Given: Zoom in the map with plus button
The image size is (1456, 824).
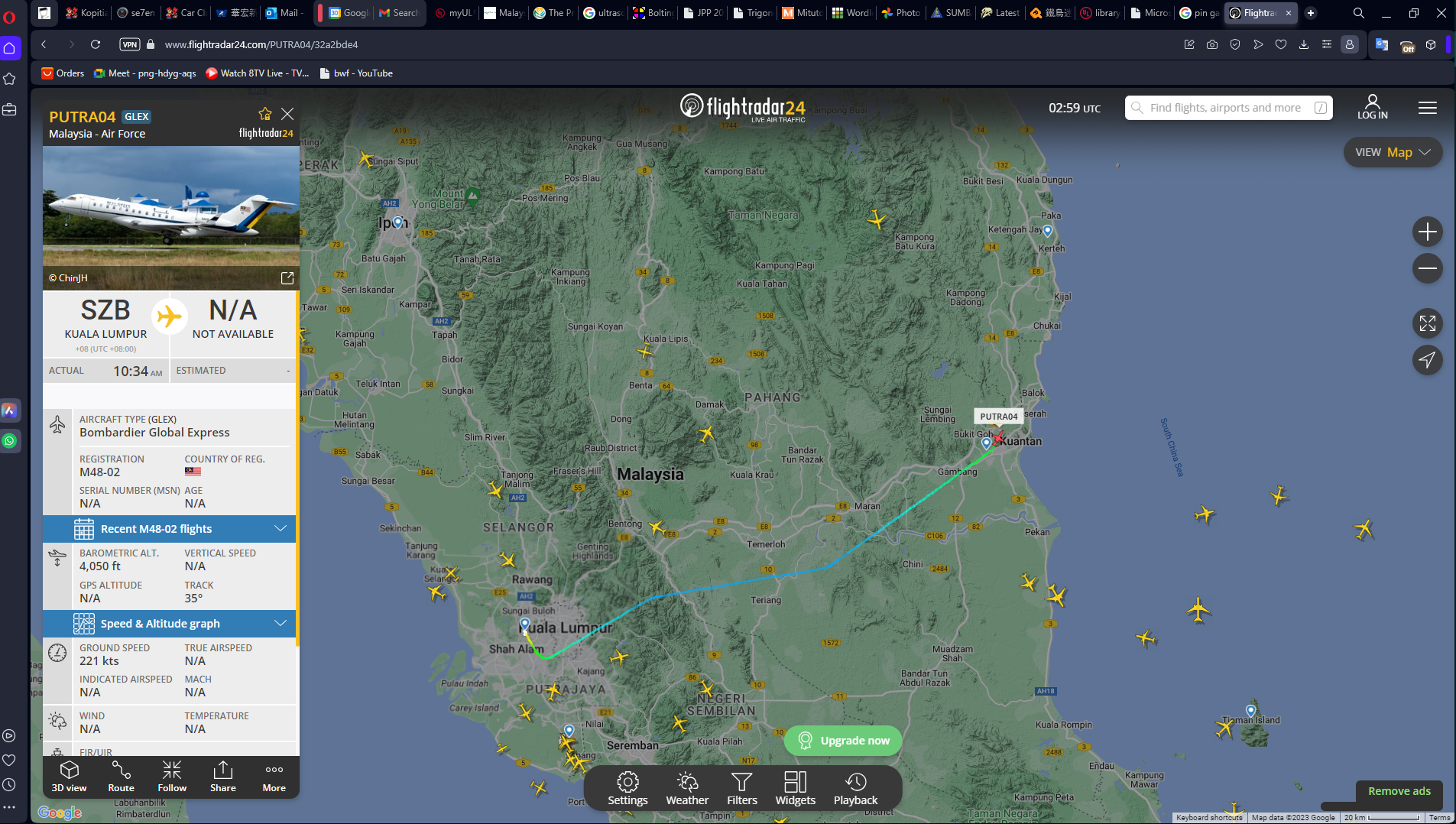Looking at the screenshot, I should [1427, 232].
